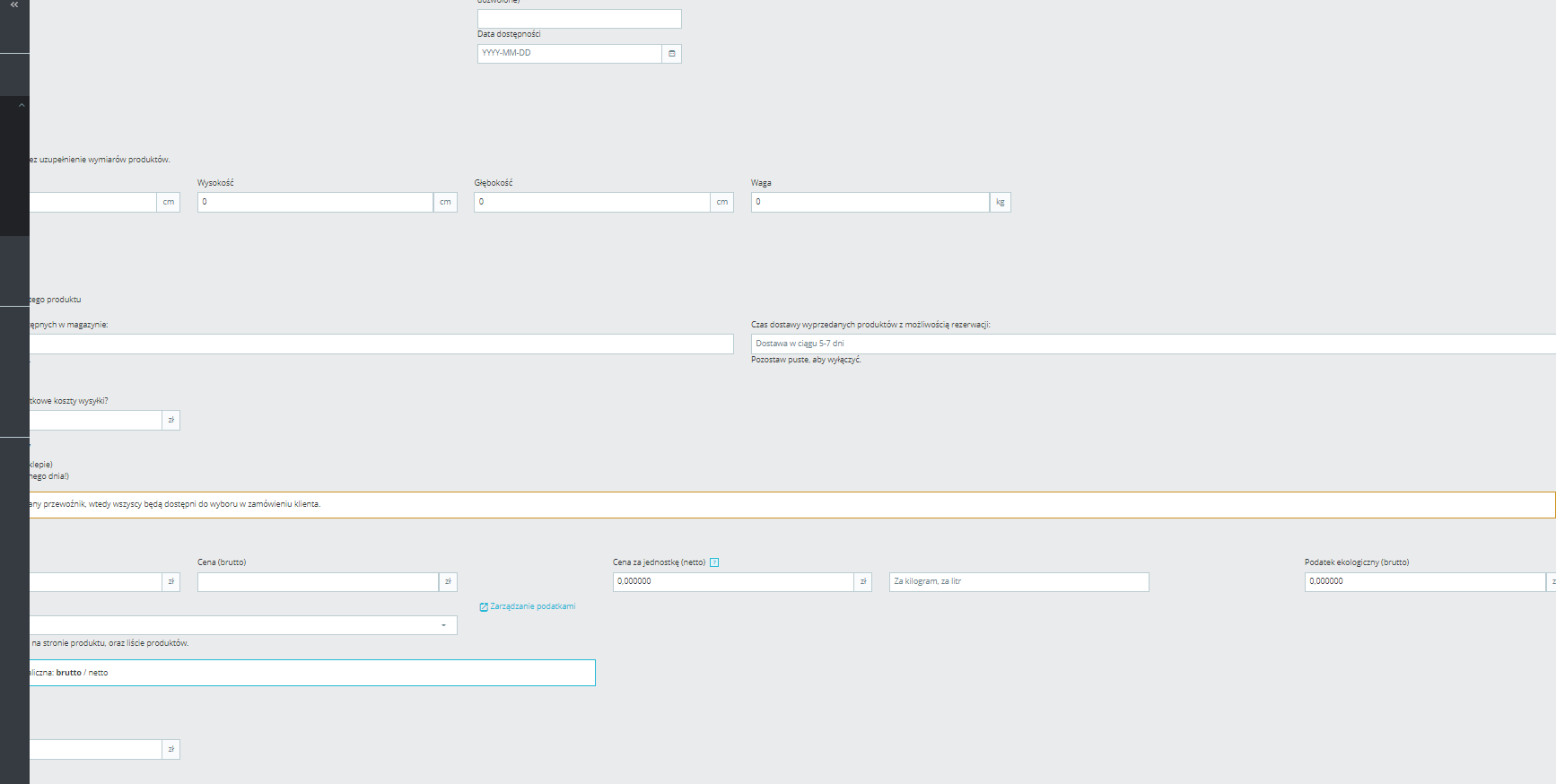
Task: Collapse the sidebar with the double-chevron icon
Action: (x=14, y=5)
